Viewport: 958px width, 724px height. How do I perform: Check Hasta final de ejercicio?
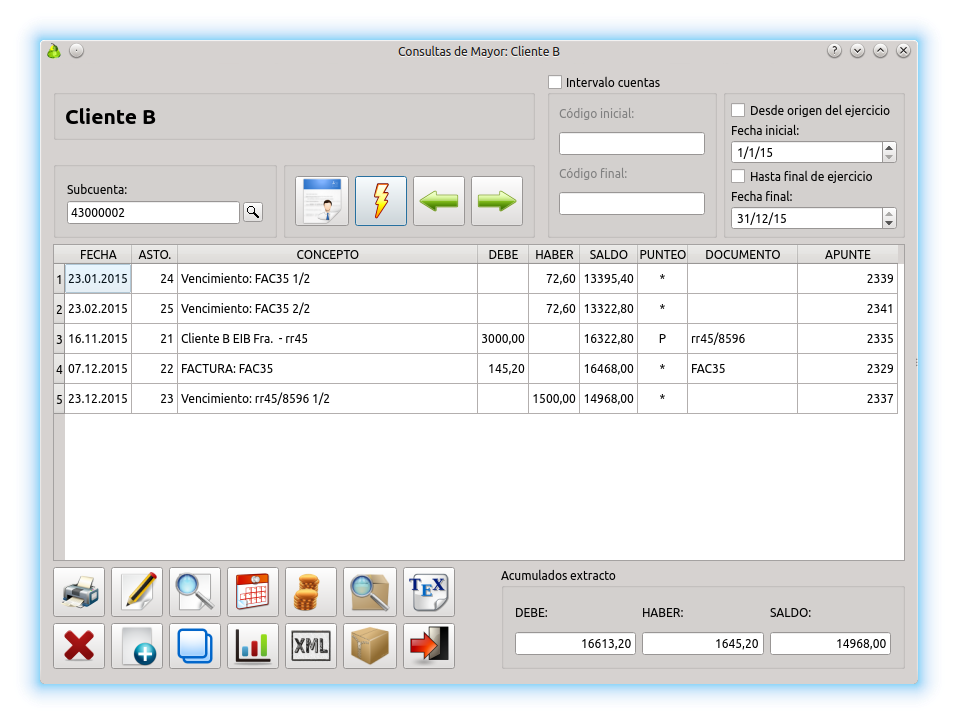tap(738, 176)
